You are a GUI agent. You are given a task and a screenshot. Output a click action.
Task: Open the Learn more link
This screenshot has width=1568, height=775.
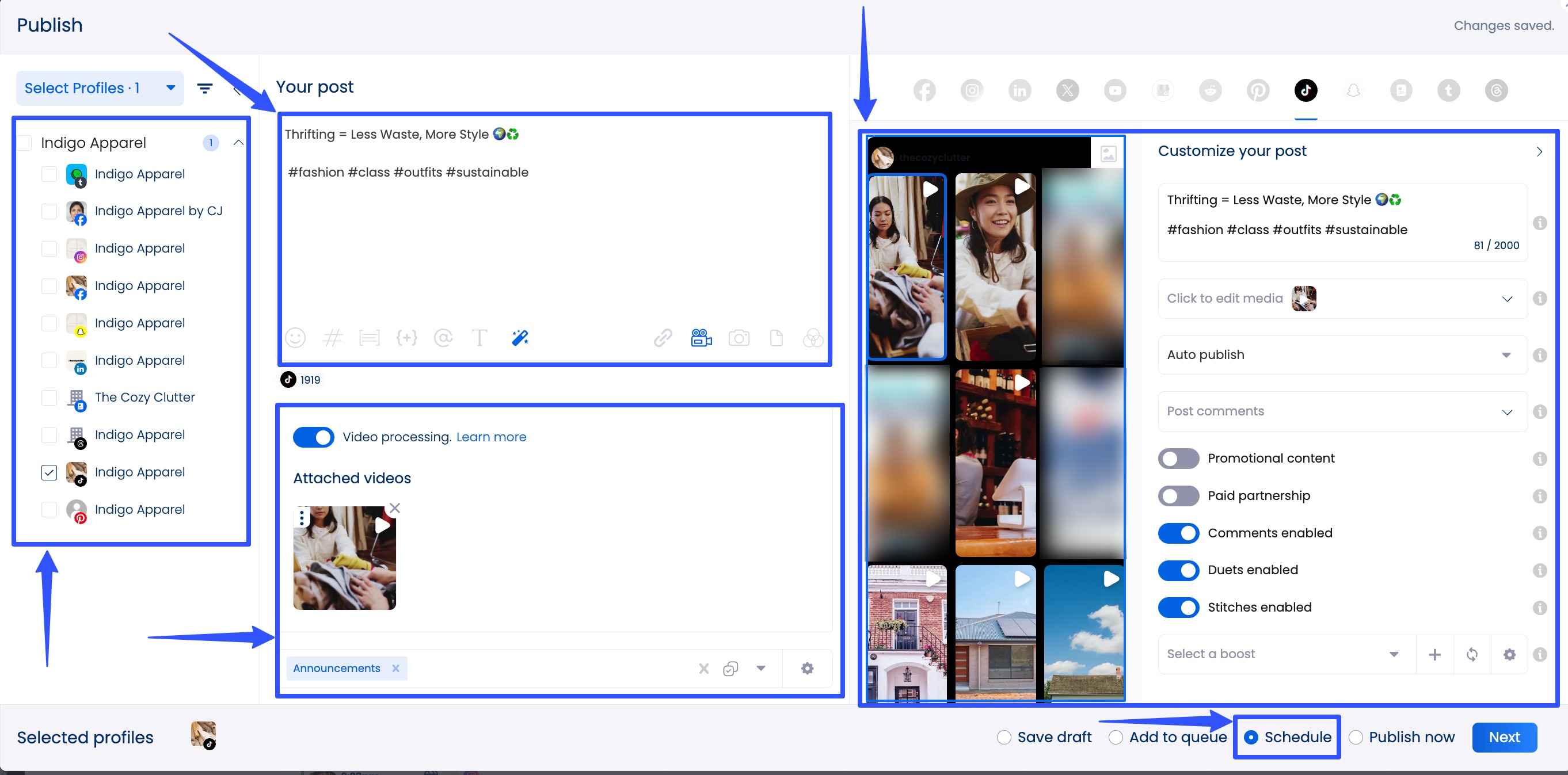click(x=490, y=437)
